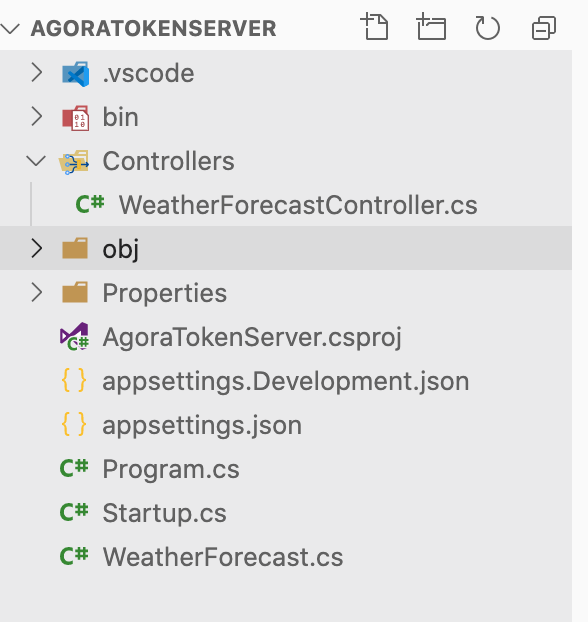Collapse the AGORATOKENSERVER section

pyautogui.click(x=10, y=29)
